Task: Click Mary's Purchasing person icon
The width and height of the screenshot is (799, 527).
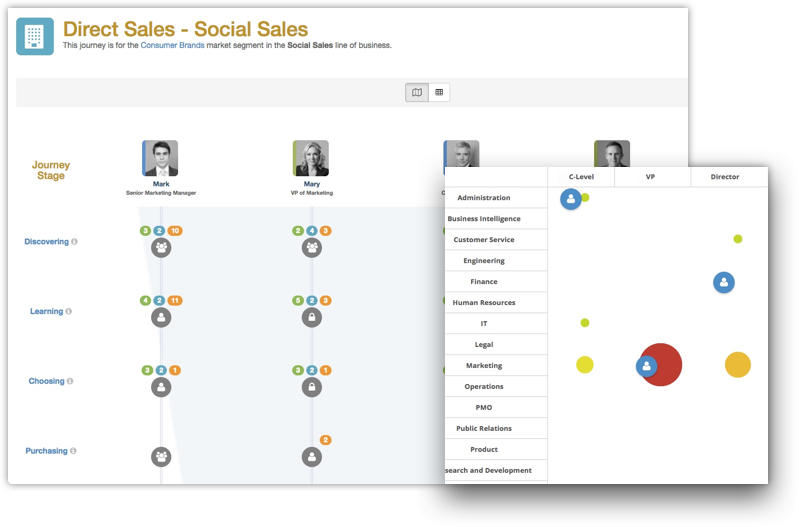Action: (312, 457)
